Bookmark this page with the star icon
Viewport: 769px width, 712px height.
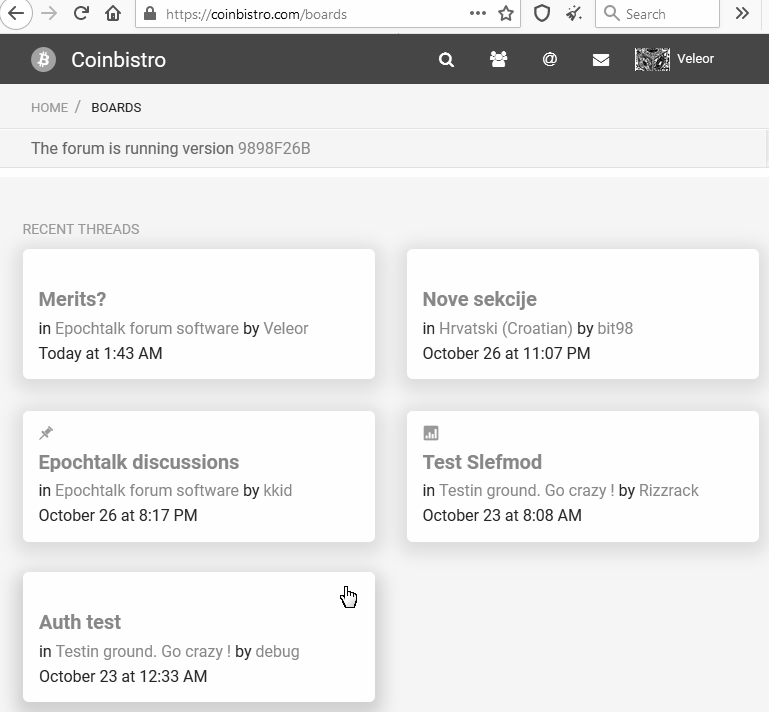[506, 13]
